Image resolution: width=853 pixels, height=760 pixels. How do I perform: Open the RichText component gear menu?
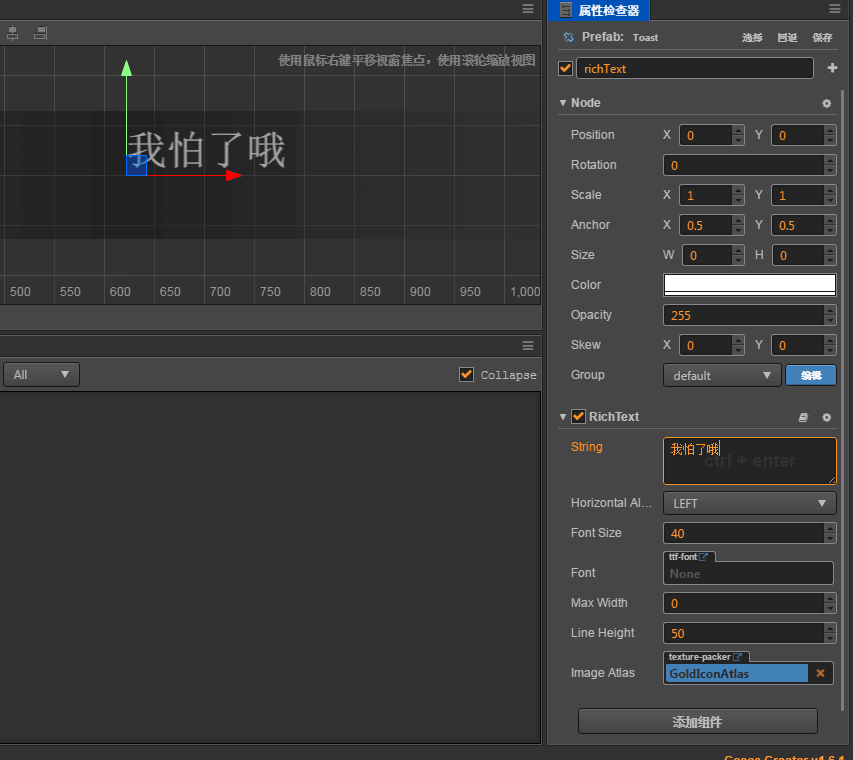(826, 417)
